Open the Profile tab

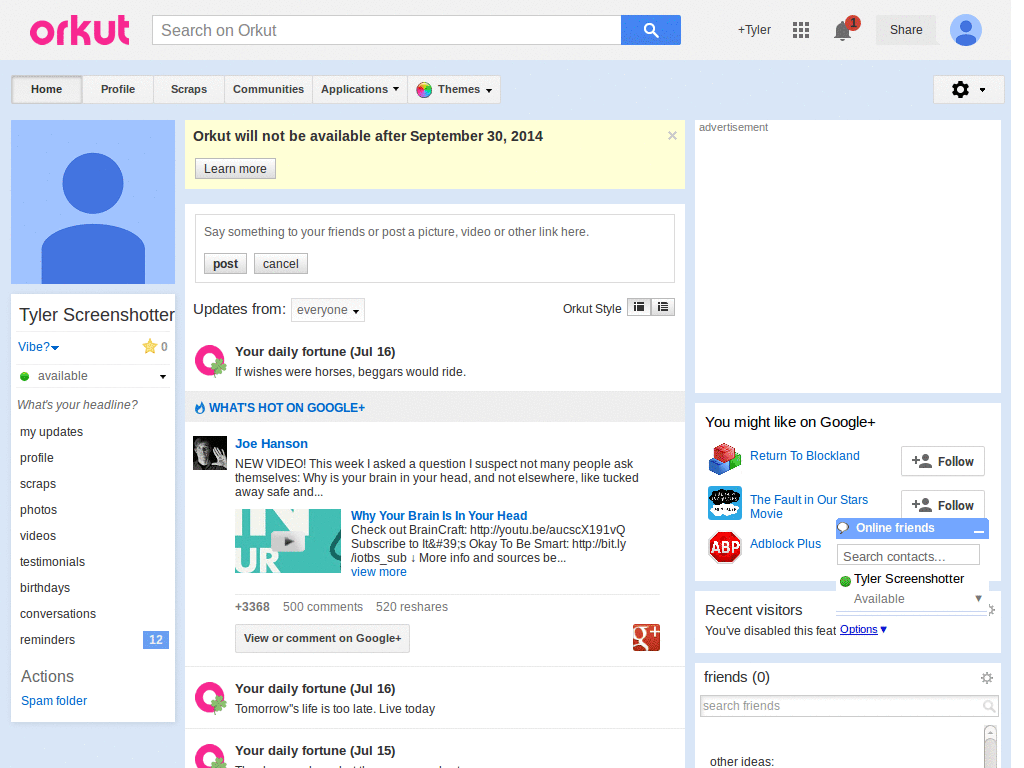pos(118,89)
